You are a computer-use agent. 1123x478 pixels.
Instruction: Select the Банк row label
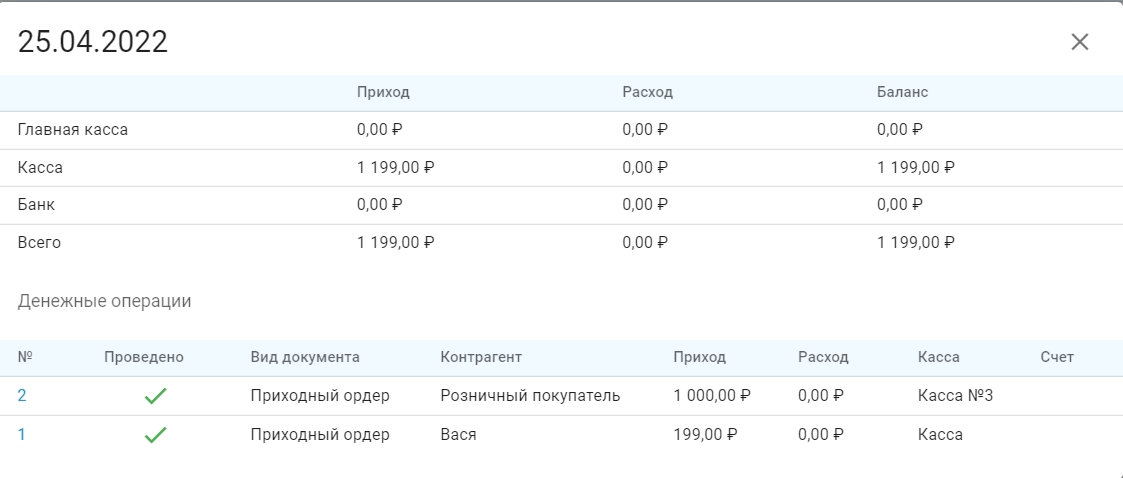[x=37, y=205]
